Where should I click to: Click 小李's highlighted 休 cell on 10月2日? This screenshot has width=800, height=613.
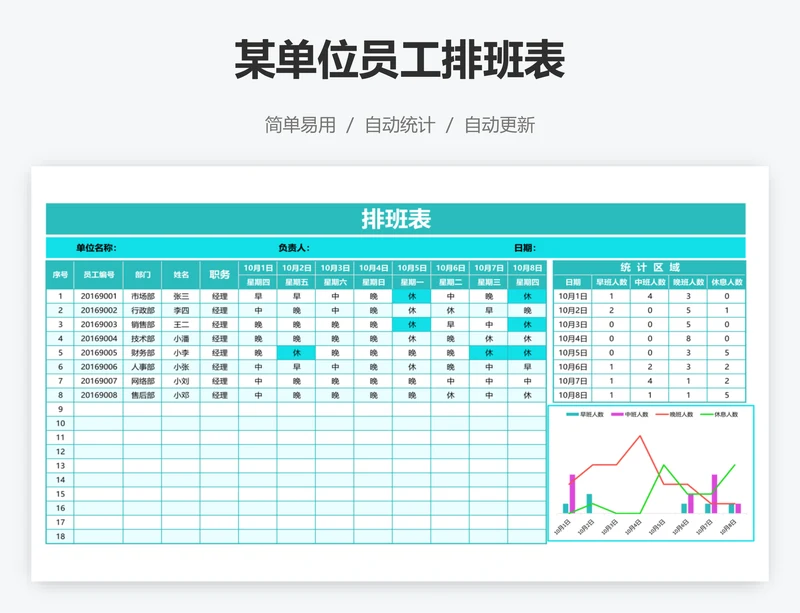tap(296, 353)
